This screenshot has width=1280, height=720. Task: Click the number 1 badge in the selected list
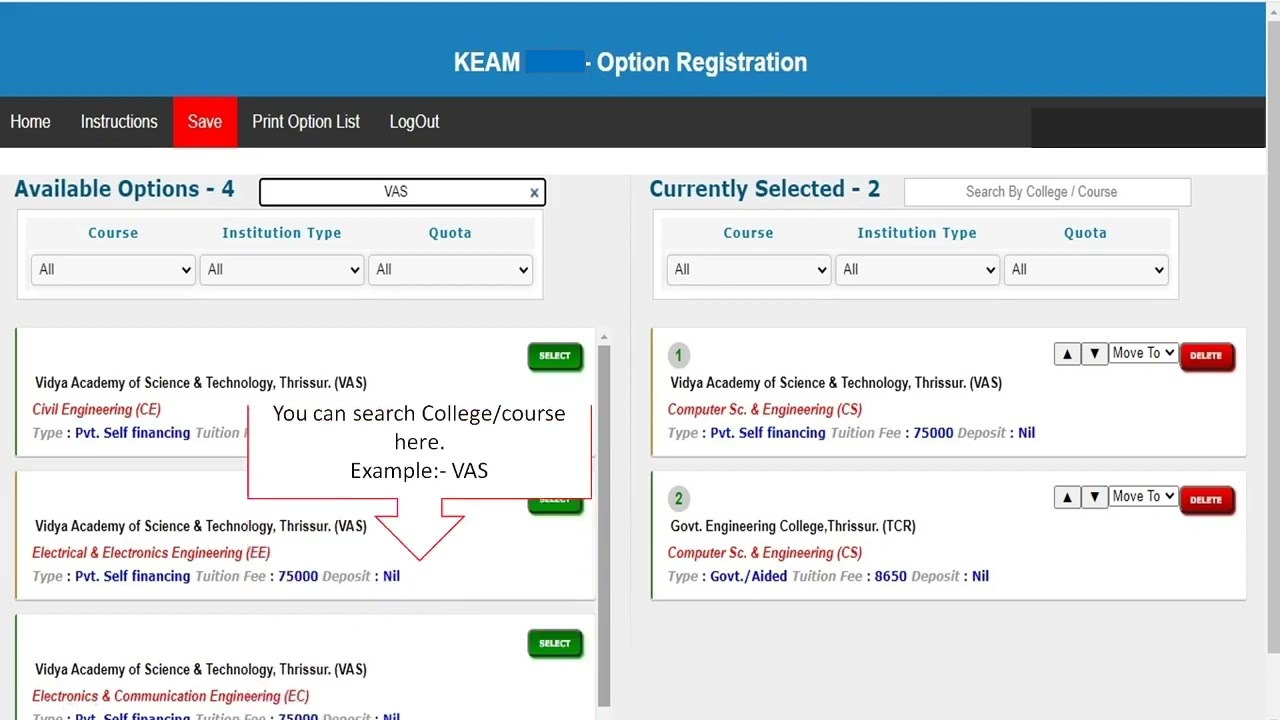[x=679, y=355]
